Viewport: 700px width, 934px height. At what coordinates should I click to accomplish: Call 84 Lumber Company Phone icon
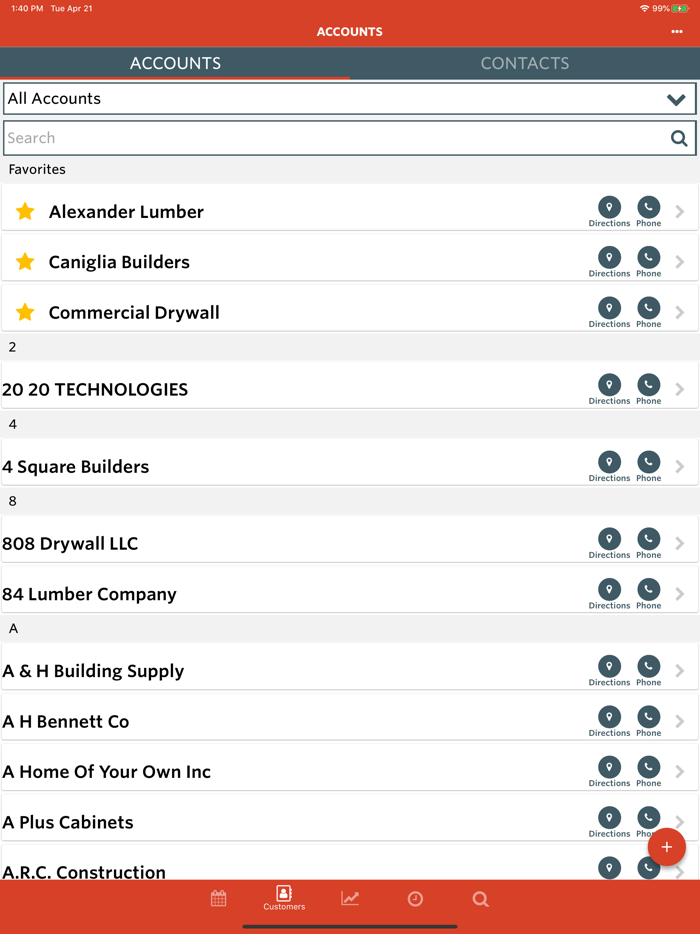648,594
